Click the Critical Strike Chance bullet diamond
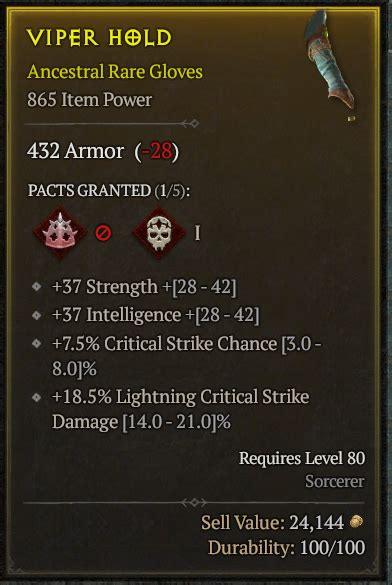This screenshot has height=585, width=392. point(37,344)
